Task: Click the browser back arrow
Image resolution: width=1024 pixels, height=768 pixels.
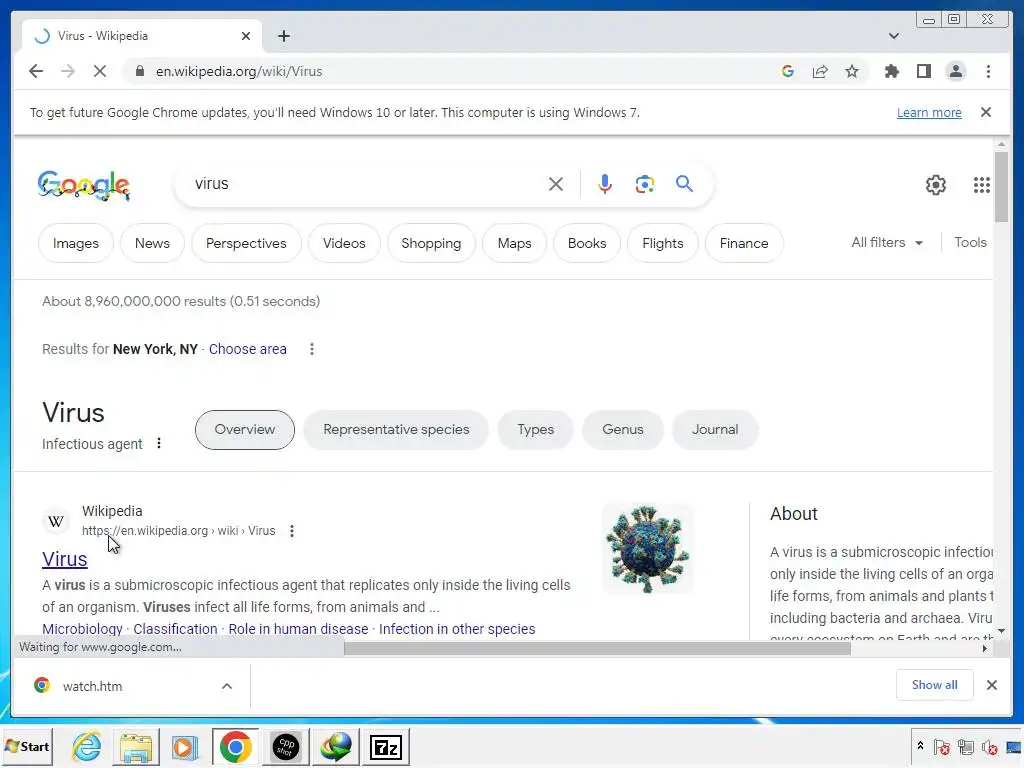Action: coord(36,71)
